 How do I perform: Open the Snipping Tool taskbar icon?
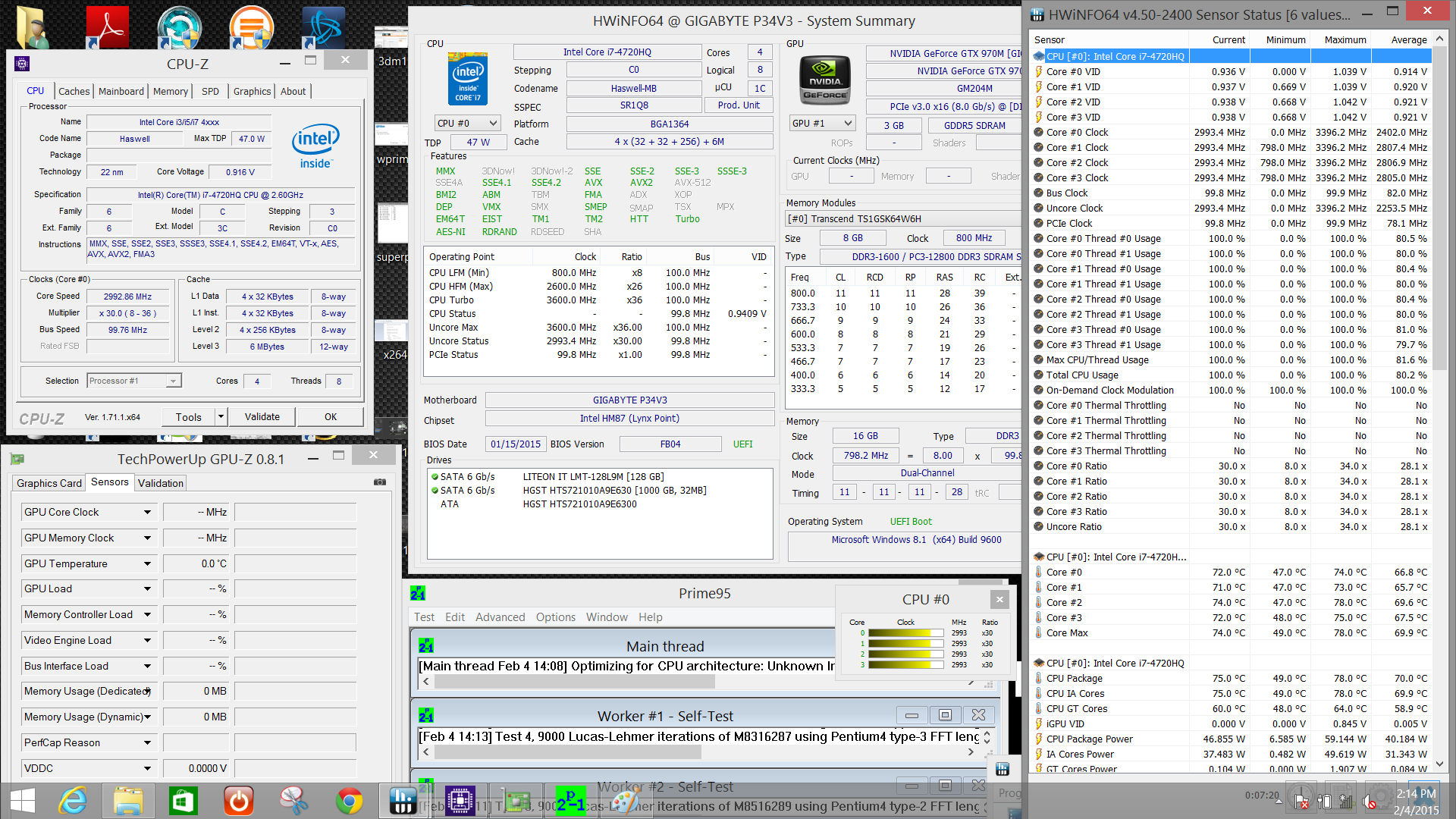pos(294,801)
